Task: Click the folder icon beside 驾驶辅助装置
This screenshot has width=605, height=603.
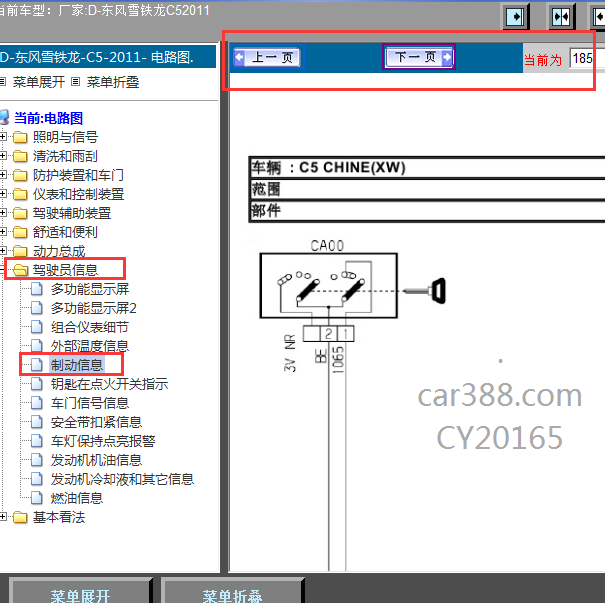Action: (x=20, y=213)
